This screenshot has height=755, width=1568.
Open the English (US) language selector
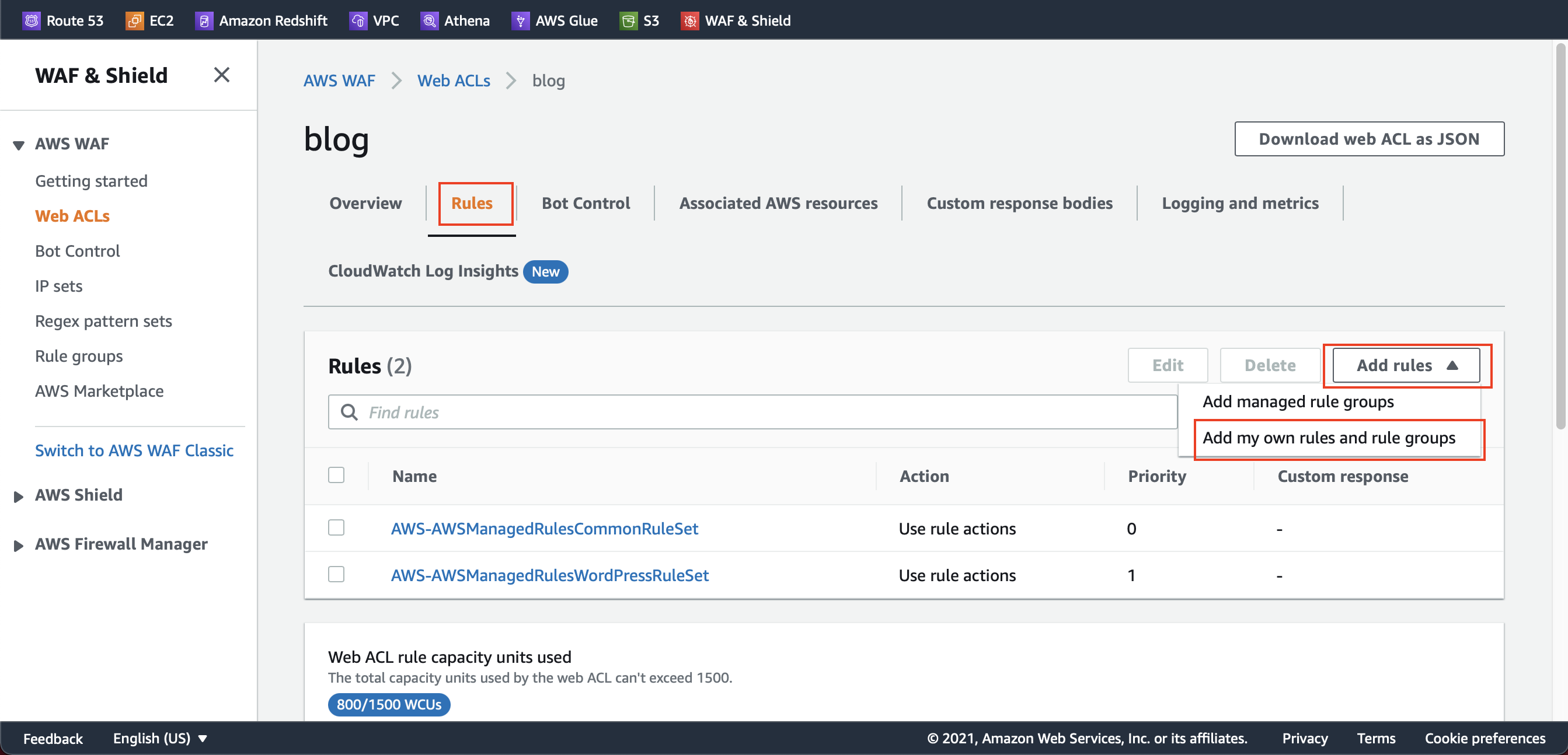pos(160,738)
